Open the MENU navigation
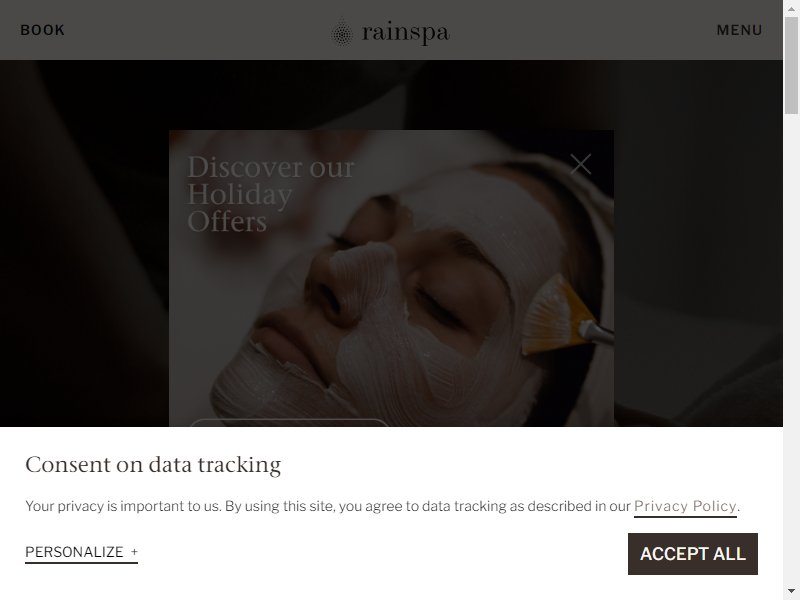800x600 pixels. [739, 30]
